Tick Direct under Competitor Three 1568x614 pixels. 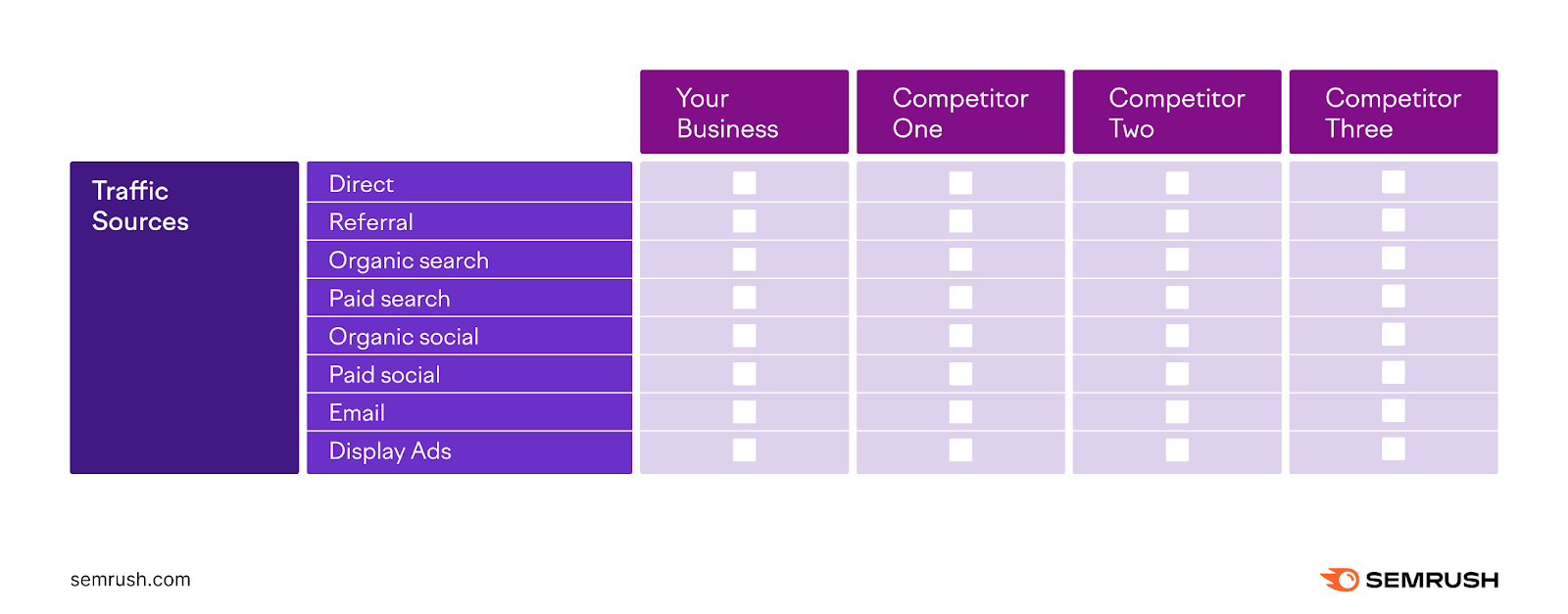pos(1393,182)
